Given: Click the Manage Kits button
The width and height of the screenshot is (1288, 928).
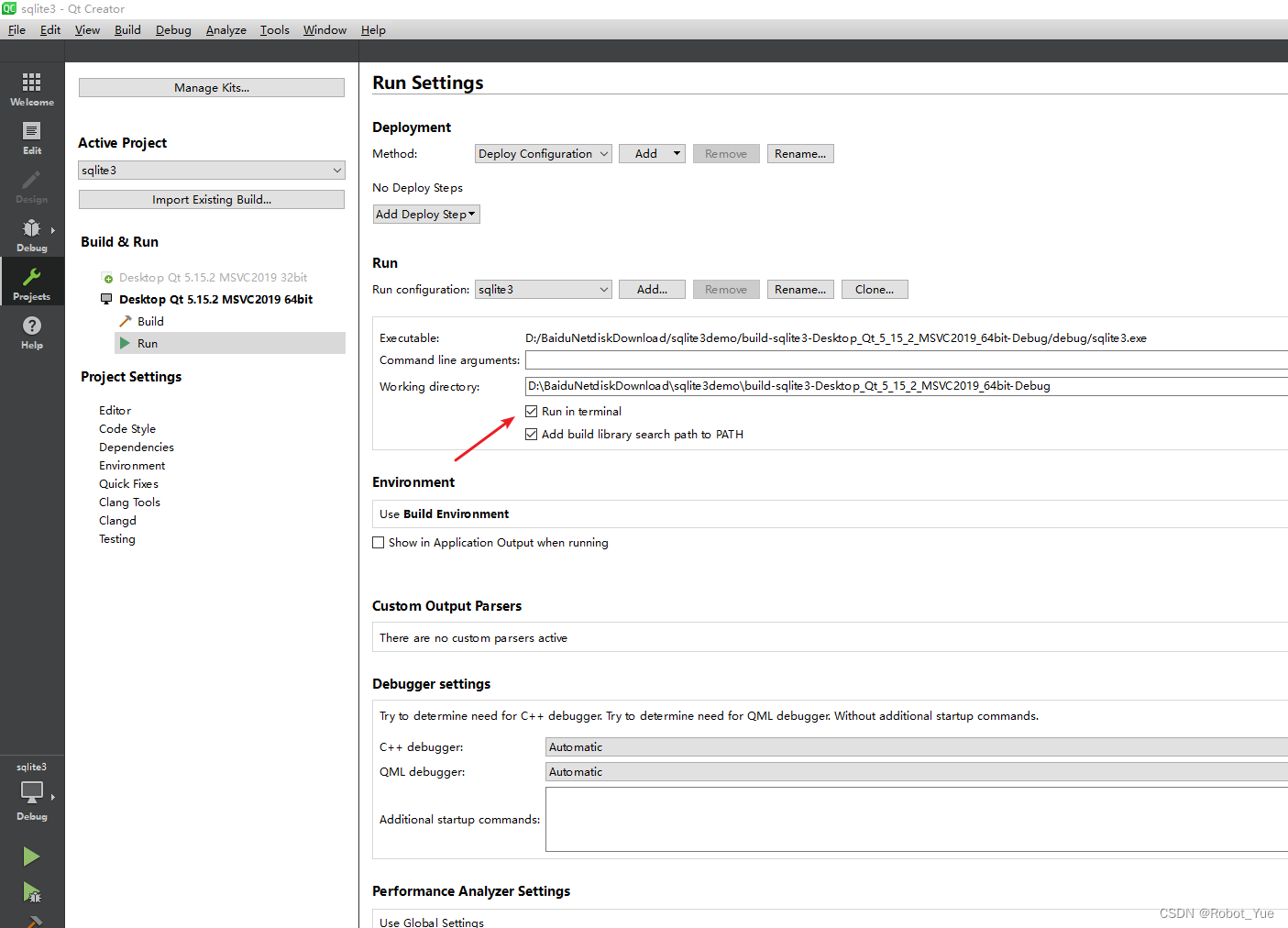Looking at the screenshot, I should point(212,87).
